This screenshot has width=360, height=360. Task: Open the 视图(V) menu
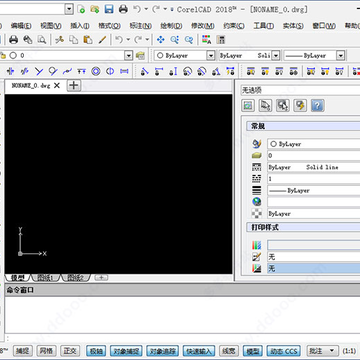click(51, 26)
